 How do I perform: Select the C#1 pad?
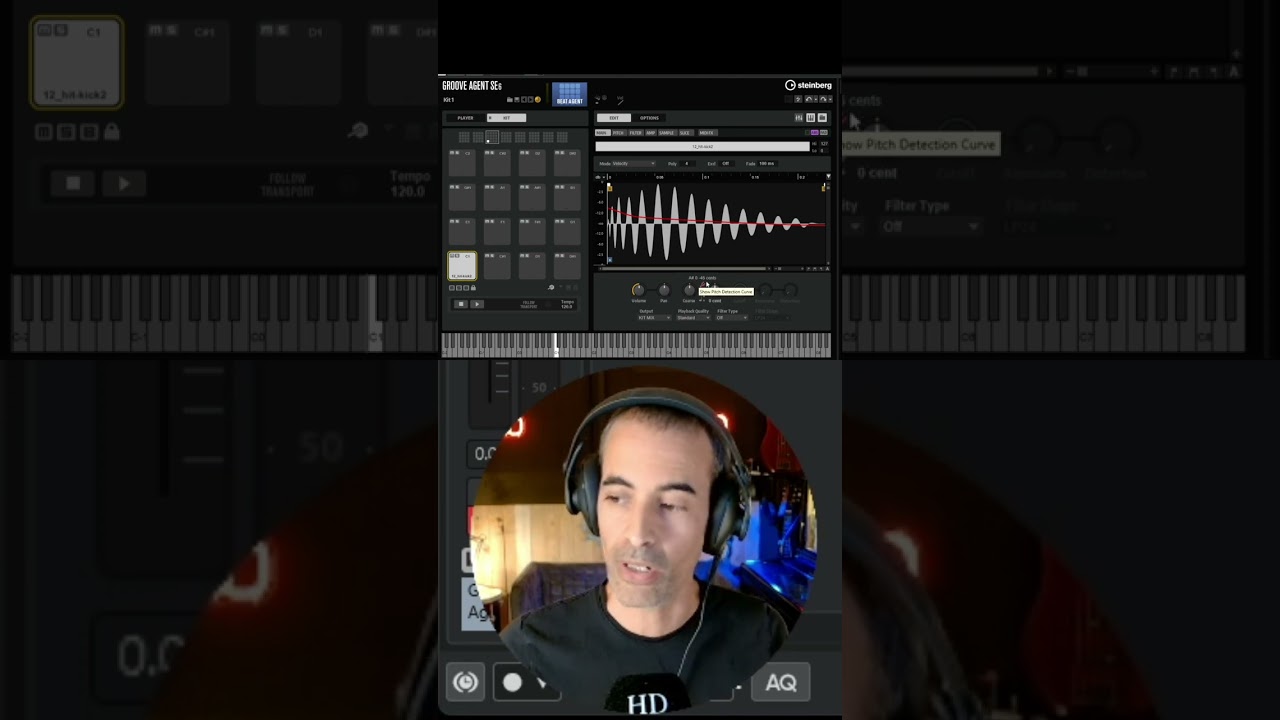[x=497, y=265]
